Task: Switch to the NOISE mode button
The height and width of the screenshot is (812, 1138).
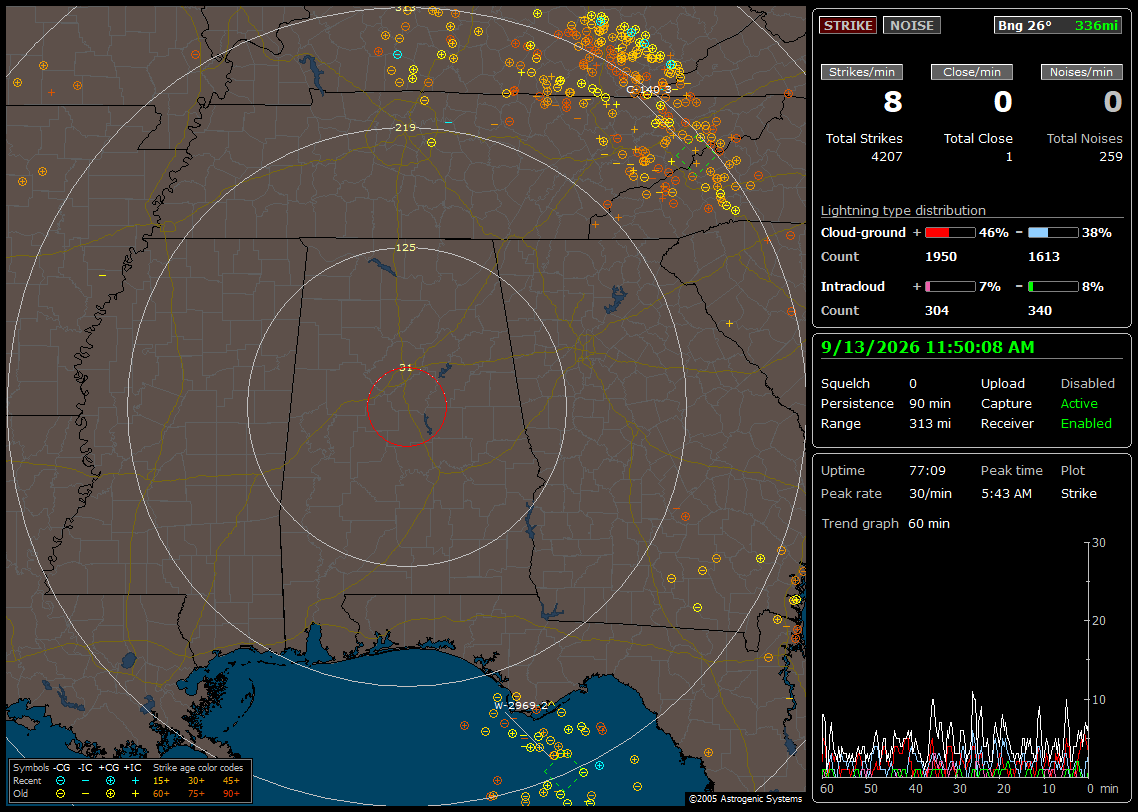Action: 912,25
